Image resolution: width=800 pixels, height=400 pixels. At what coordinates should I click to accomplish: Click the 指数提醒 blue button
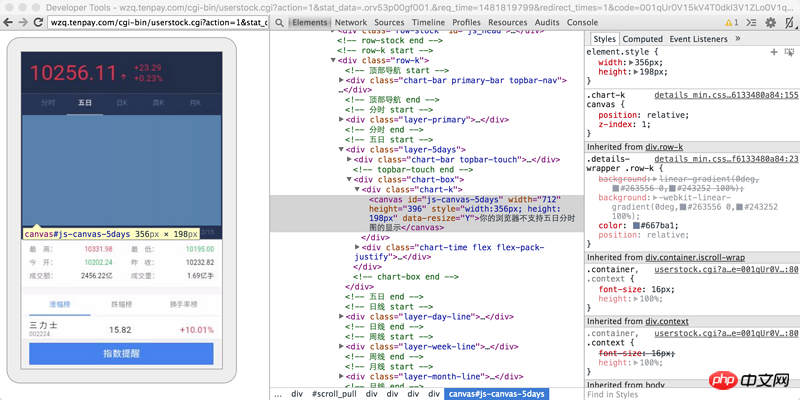pos(121,354)
